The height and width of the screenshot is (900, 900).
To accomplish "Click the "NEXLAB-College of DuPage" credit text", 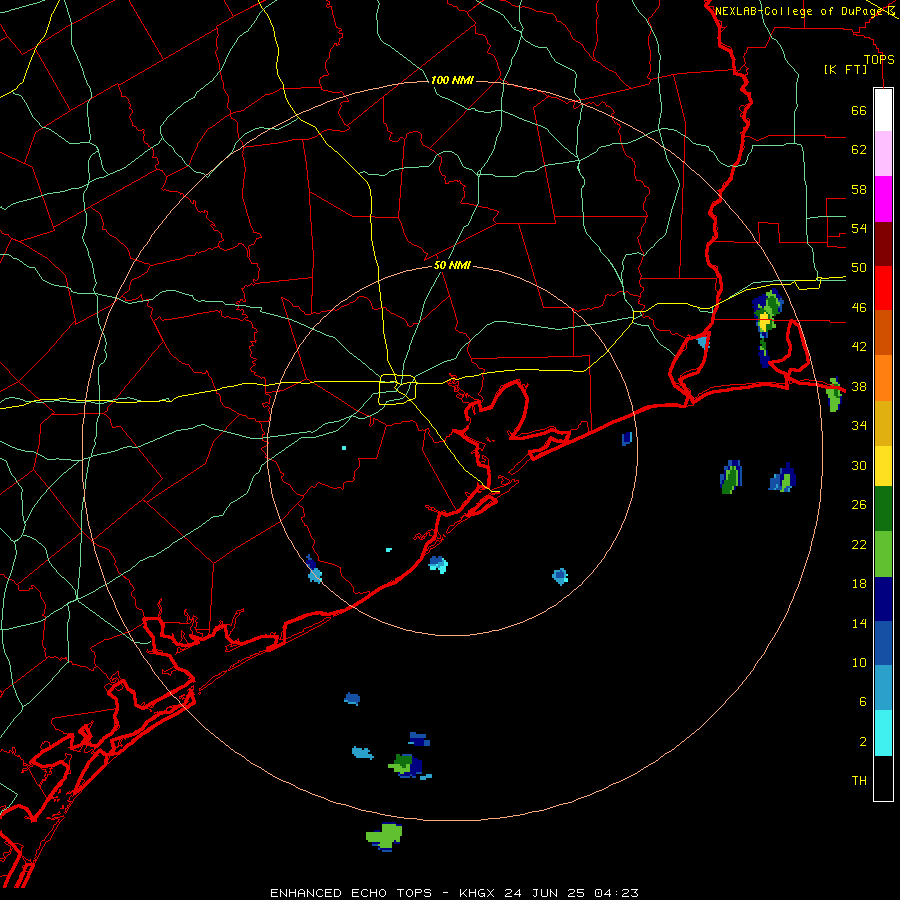I will coord(800,11).
